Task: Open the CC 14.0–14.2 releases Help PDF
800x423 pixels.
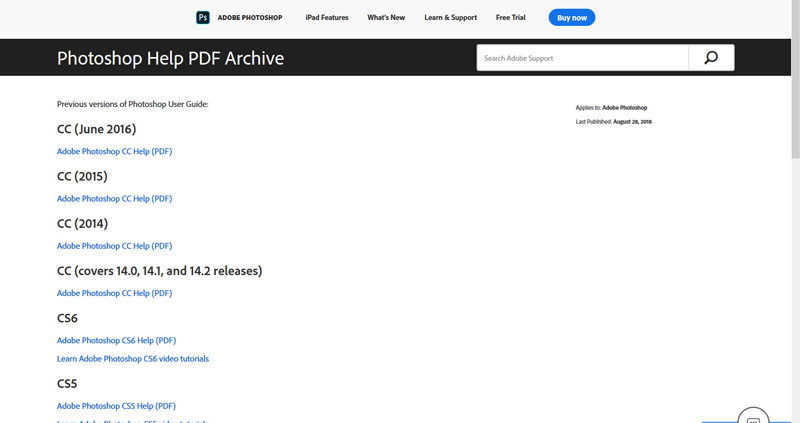Action: 114,293
